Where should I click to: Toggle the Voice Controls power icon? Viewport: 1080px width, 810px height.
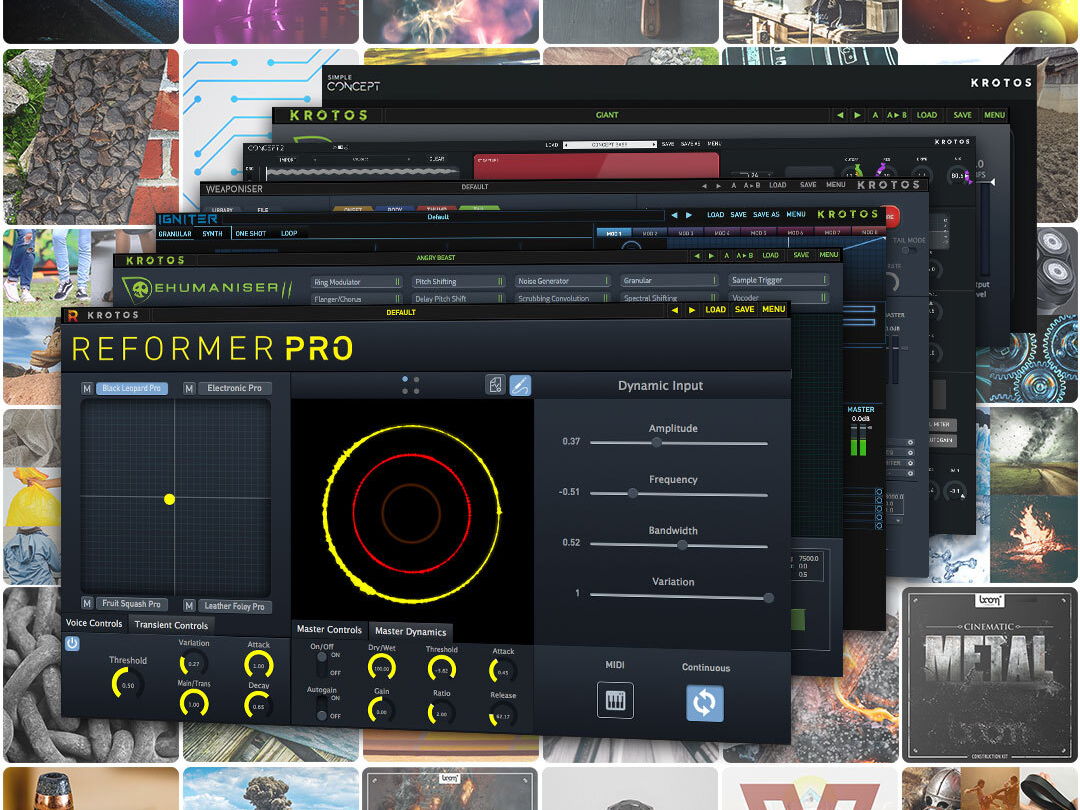(x=72, y=643)
